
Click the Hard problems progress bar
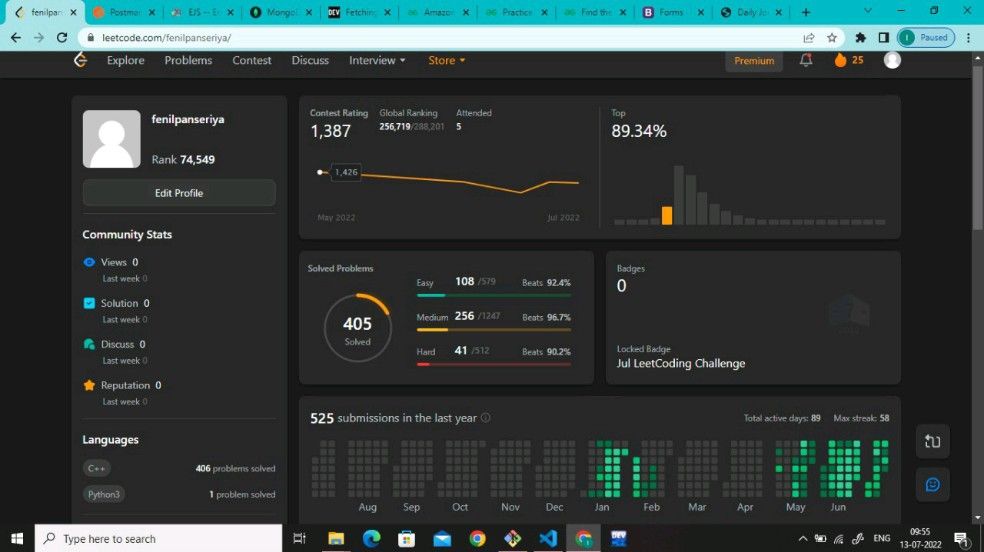pos(494,364)
